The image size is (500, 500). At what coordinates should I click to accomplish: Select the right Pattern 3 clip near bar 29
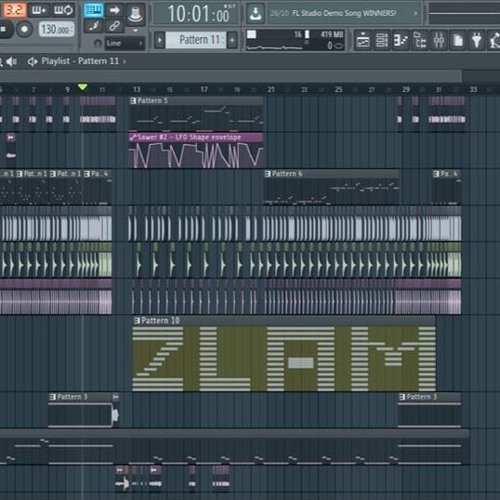click(429, 410)
